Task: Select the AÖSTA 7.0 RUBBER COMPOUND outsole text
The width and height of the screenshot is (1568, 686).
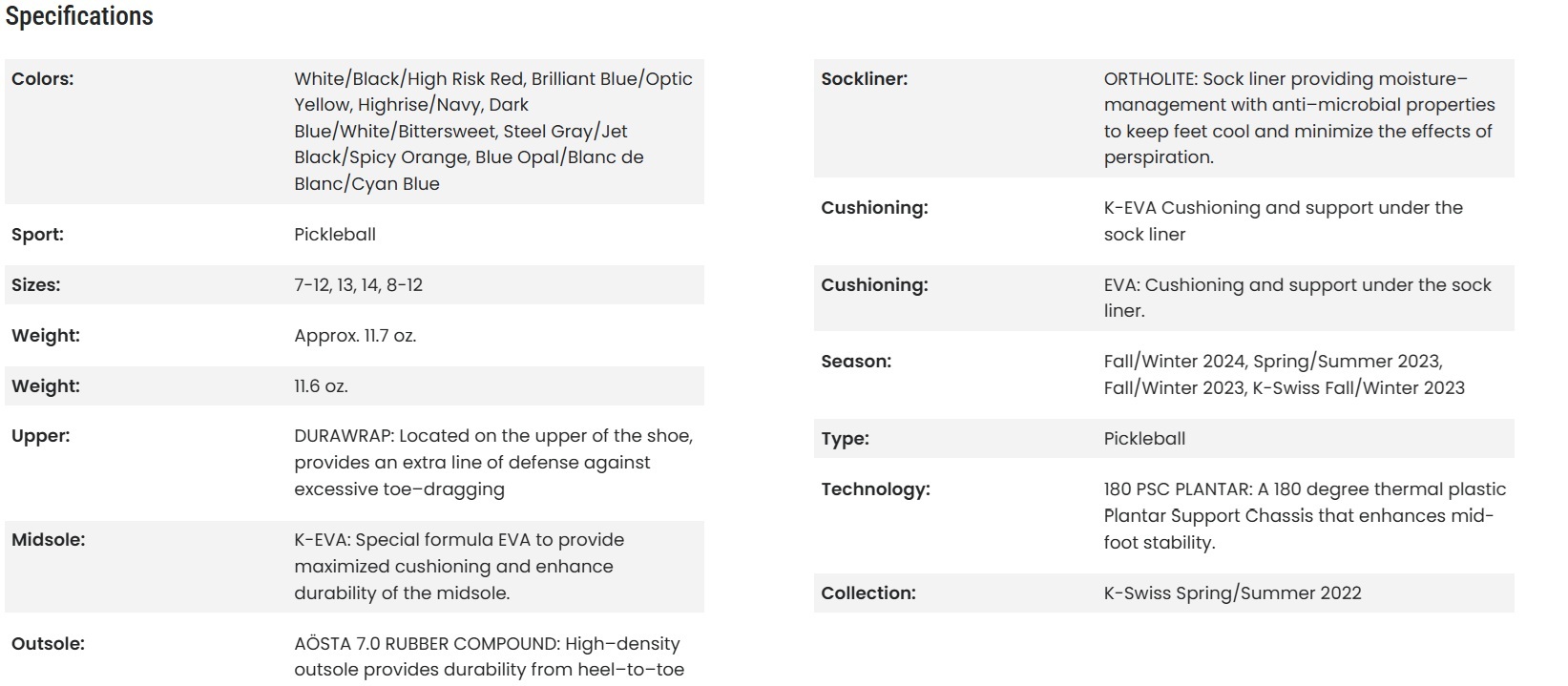Action: click(489, 656)
